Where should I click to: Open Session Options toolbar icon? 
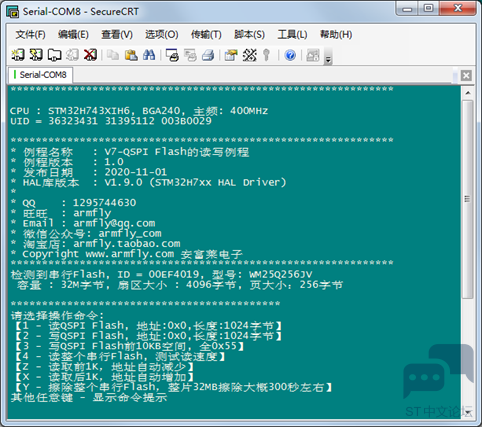click(x=231, y=55)
